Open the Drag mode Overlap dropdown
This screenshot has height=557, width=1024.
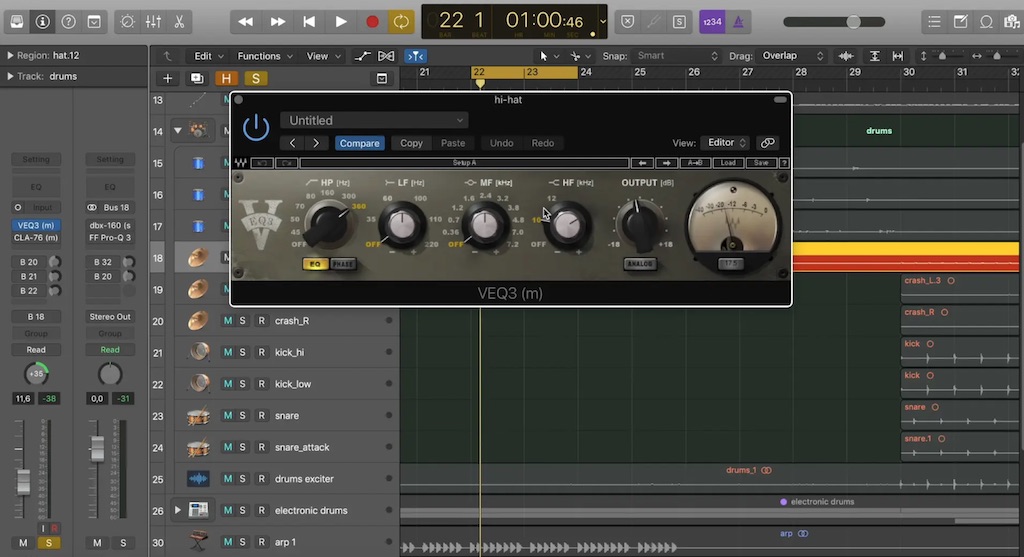coord(792,56)
